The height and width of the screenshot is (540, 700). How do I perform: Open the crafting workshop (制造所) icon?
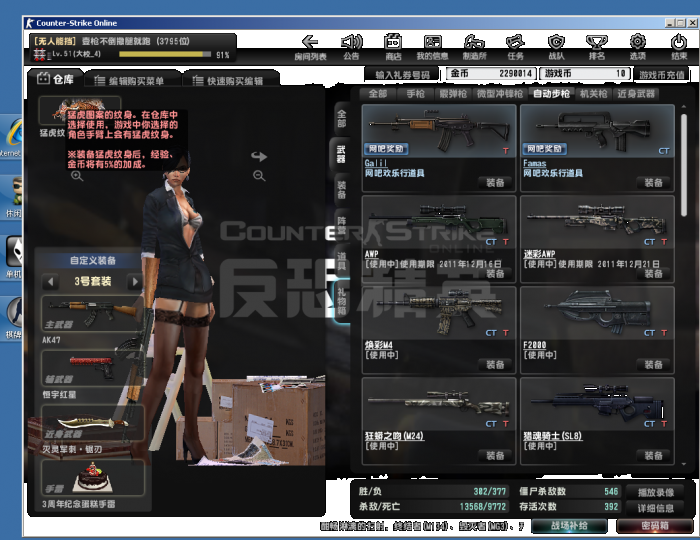(474, 48)
